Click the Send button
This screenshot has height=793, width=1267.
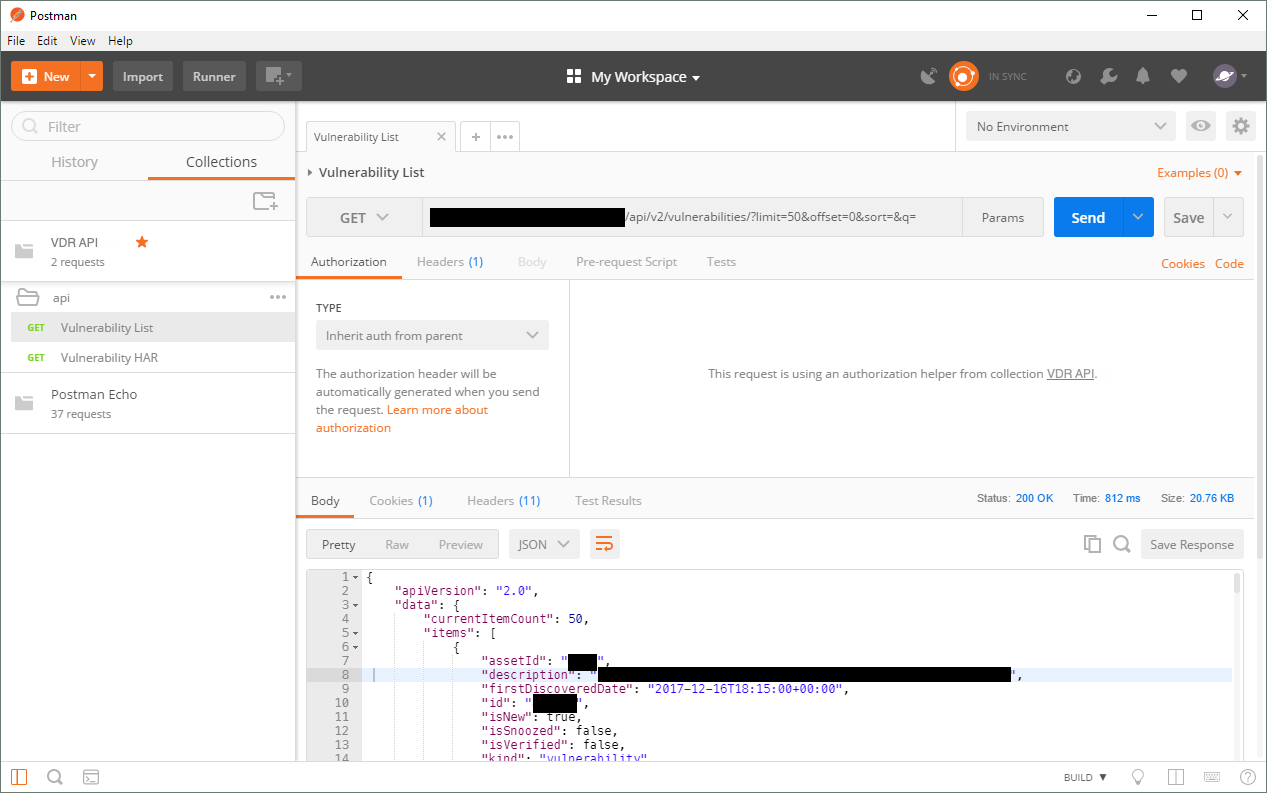click(x=1088, y=217)
